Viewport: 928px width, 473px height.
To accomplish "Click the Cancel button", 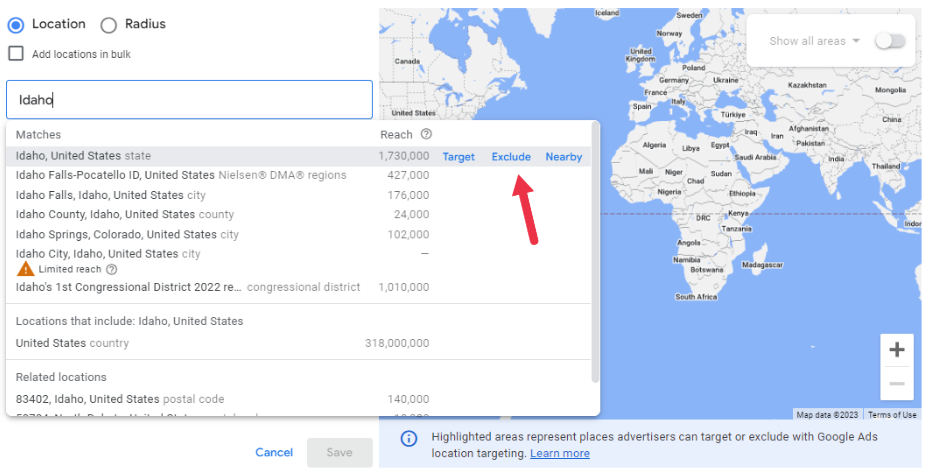I will (274, 452).
